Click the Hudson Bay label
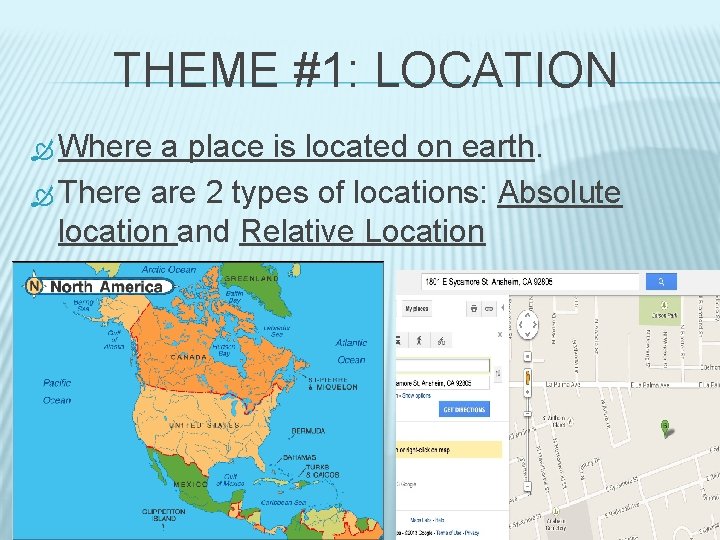The width and height of the screenshot is (720, 540). pos(224,350)
